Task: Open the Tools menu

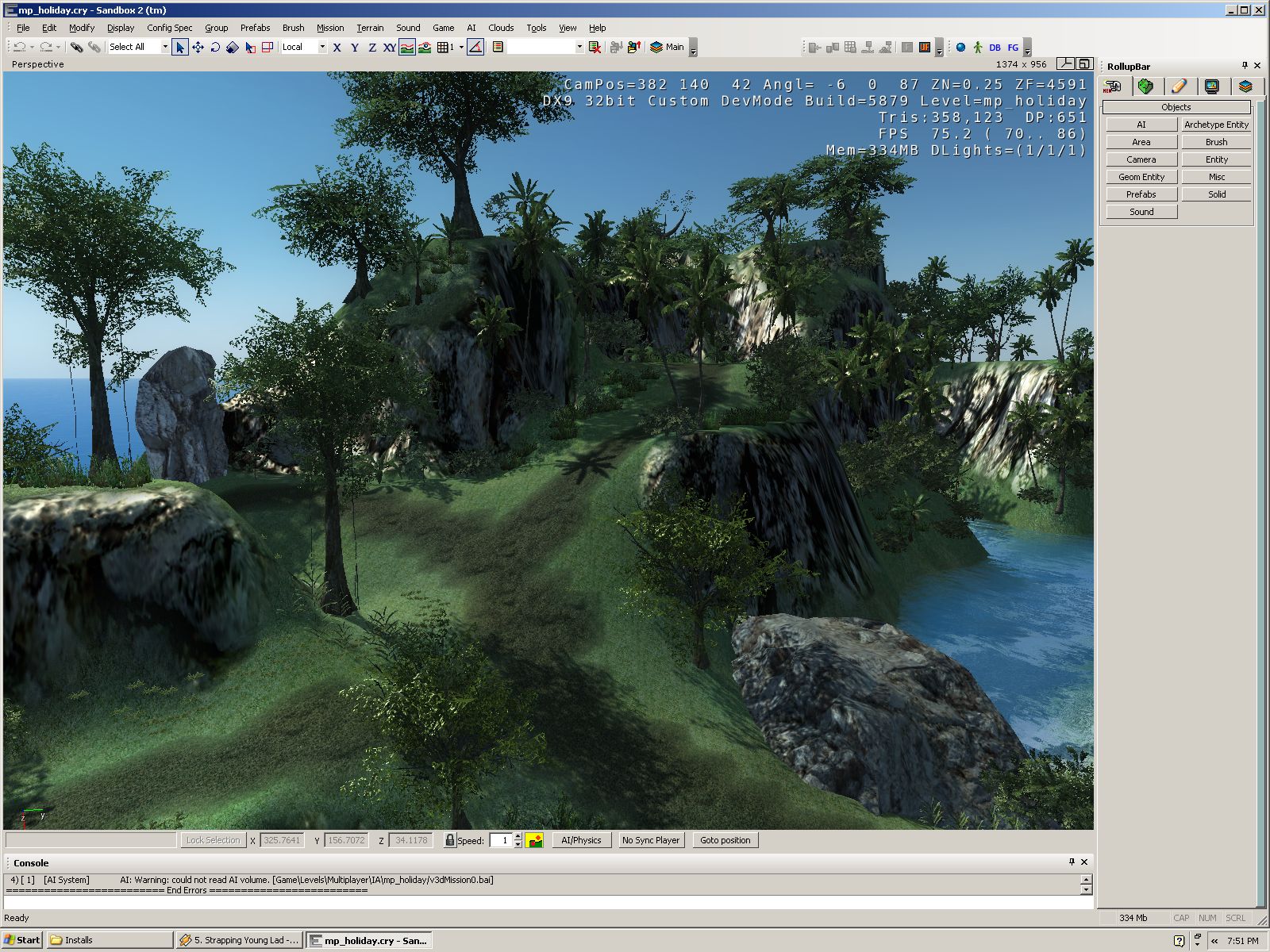Action: [537, 28]
